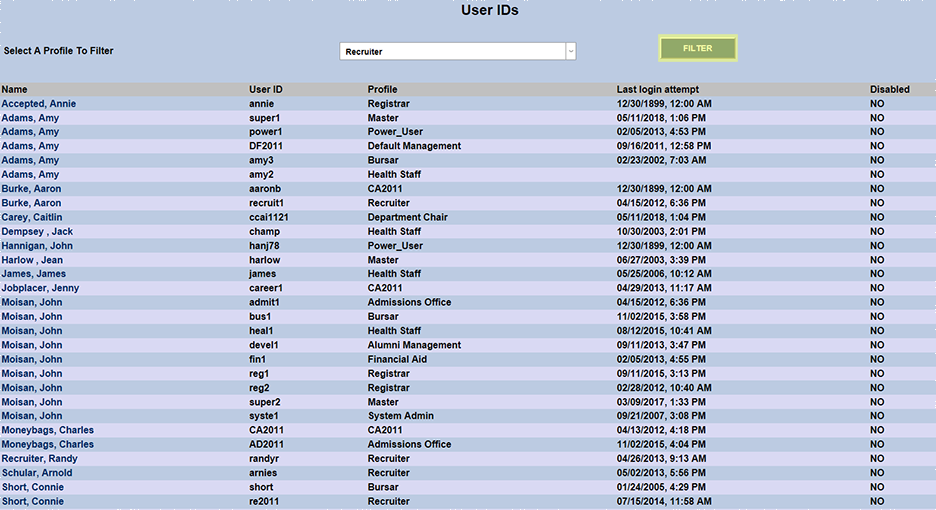This screenshot has width=936, height=510.
Task: Open Moisan, John row with reg2 ID
Action: [32, 388]
